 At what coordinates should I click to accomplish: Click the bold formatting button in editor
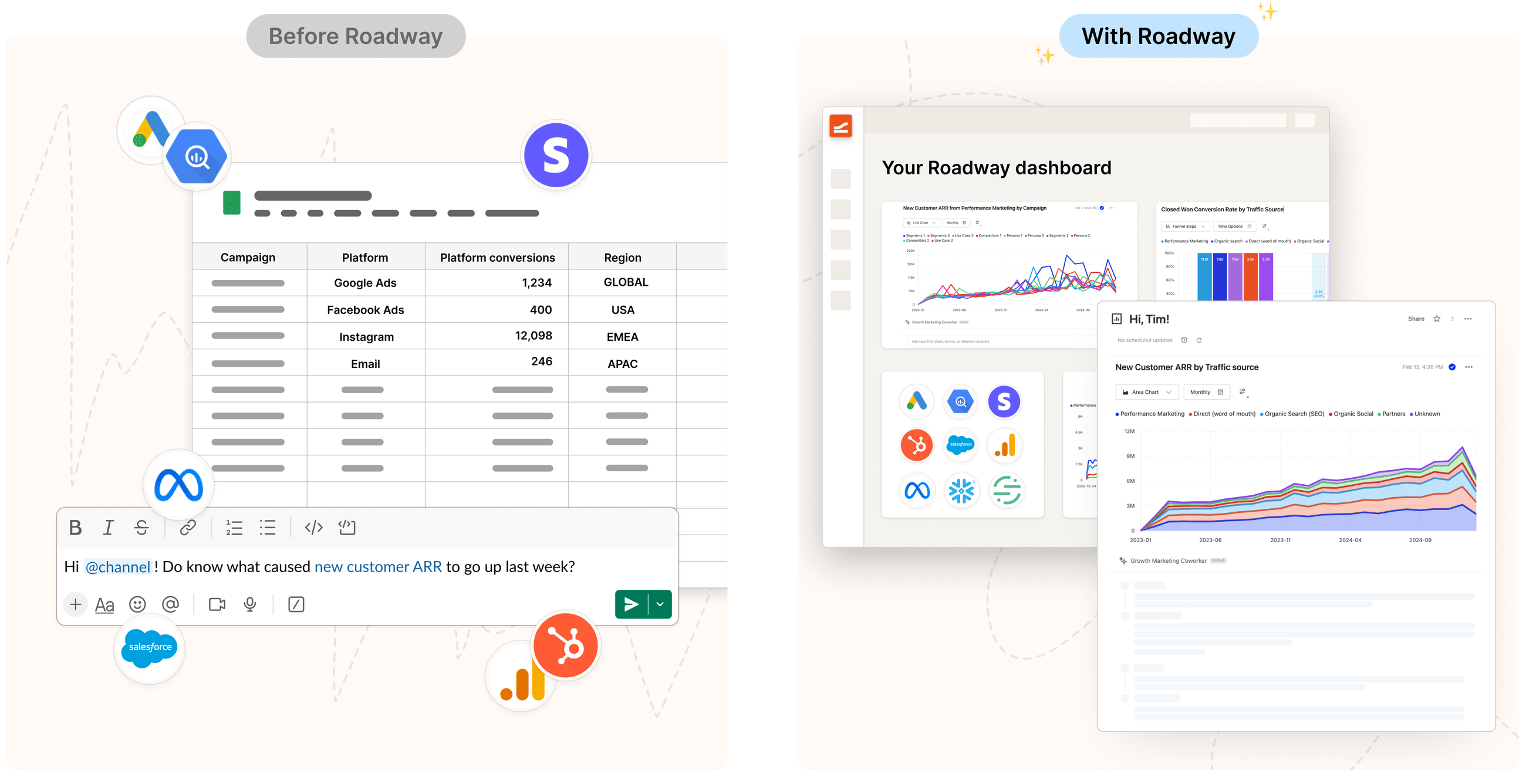click(76, 526)
